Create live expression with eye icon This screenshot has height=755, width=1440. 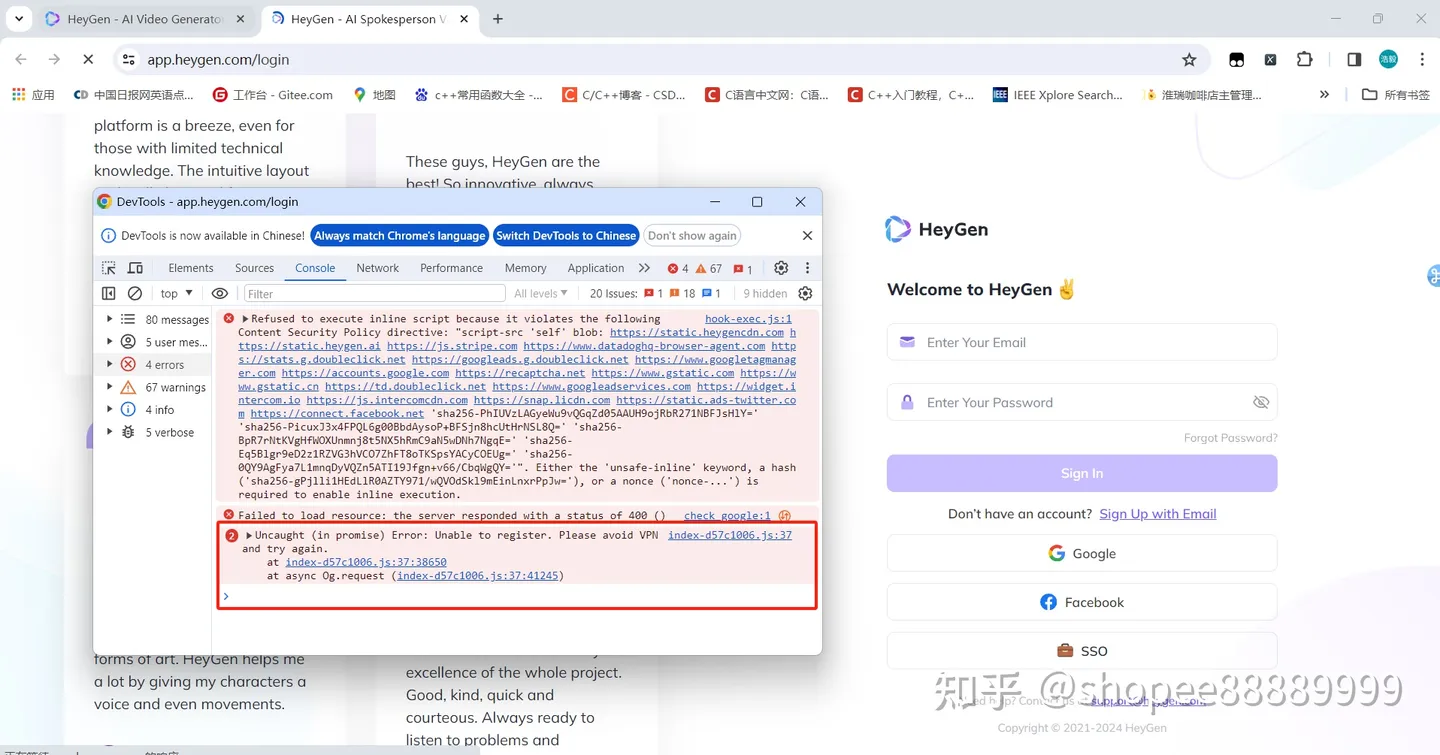click(x=219, y=293)
